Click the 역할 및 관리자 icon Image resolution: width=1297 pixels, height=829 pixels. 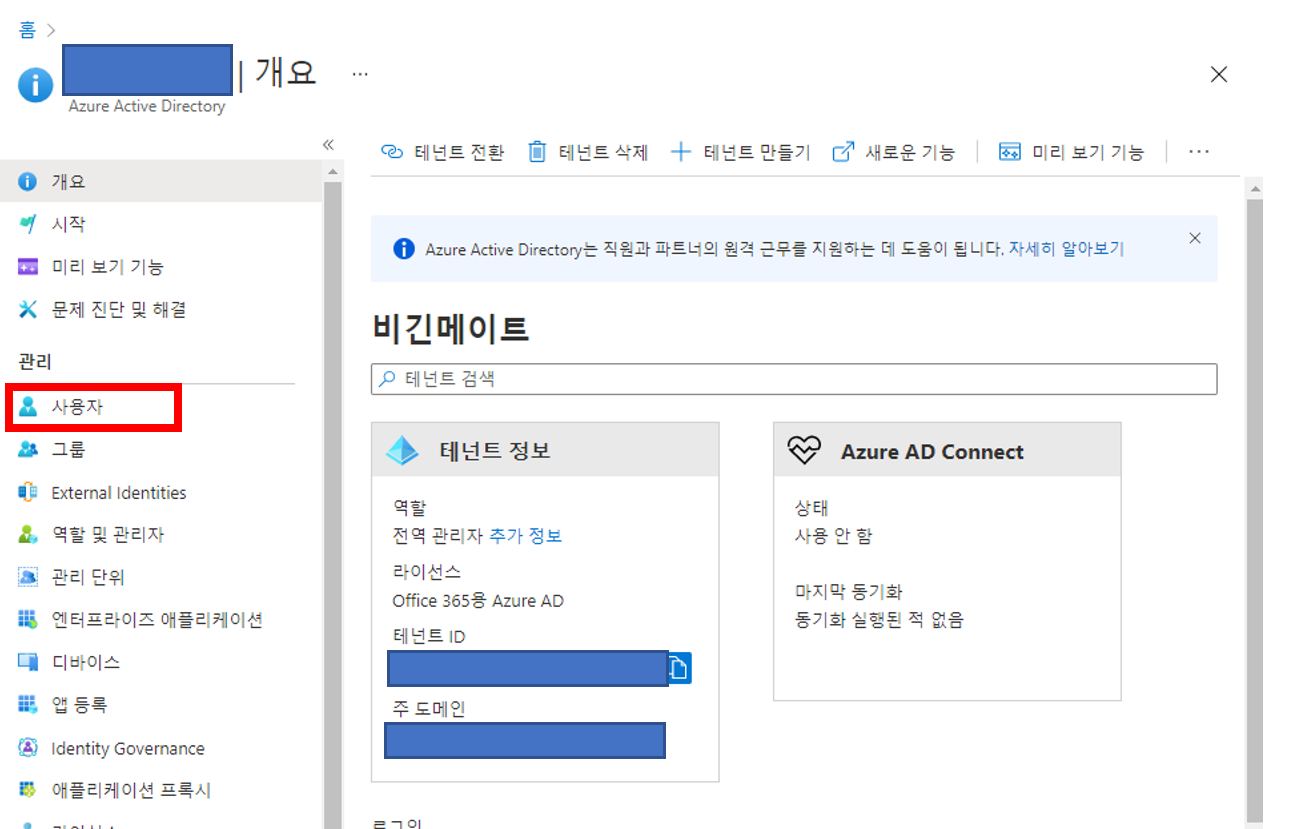pos(28,535)
